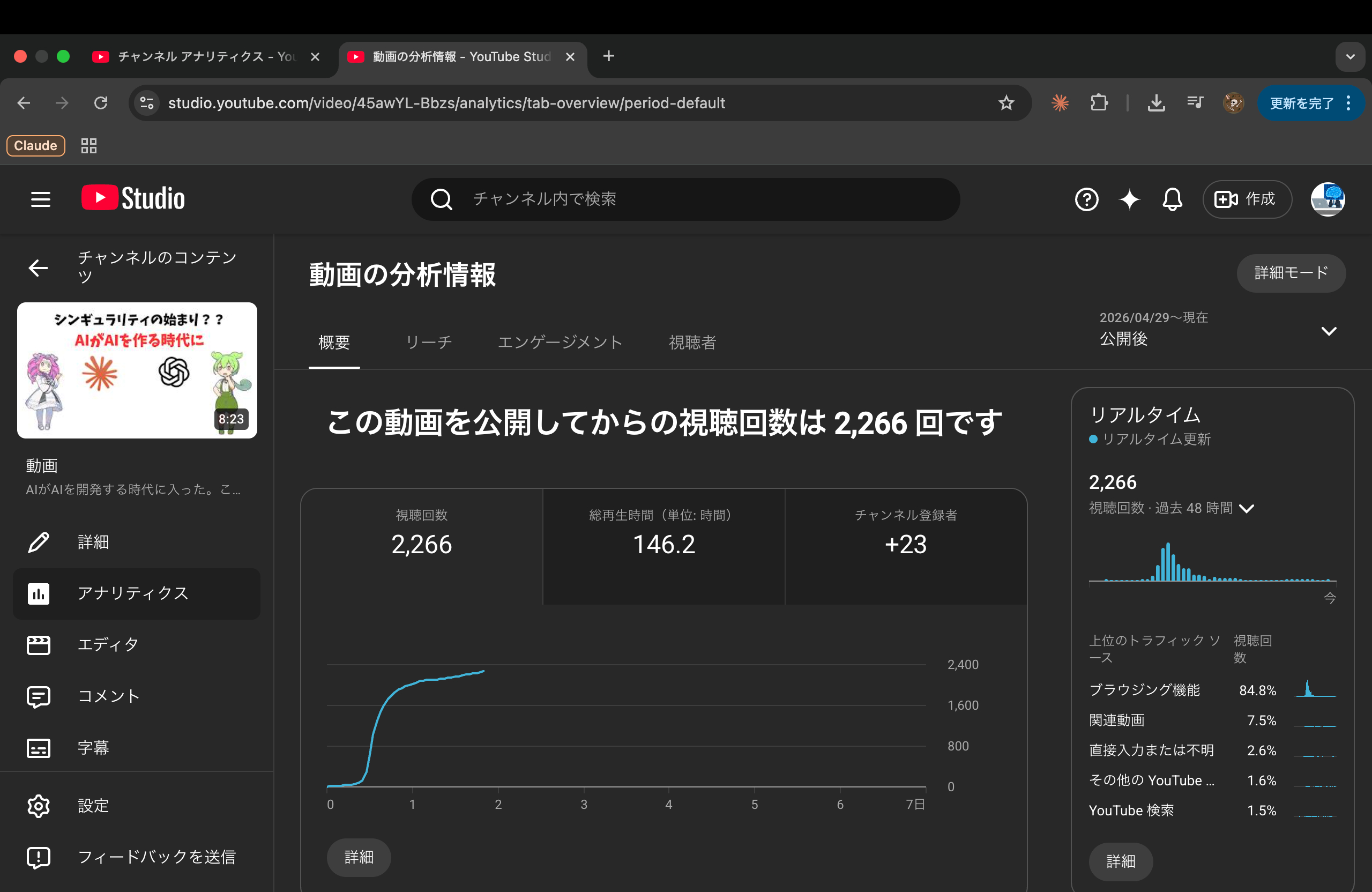Close the チャンネル アナリティクス tab
The height and width of the screenshot is (892, 1372).
pyautogui.click(x=315, y=56)
